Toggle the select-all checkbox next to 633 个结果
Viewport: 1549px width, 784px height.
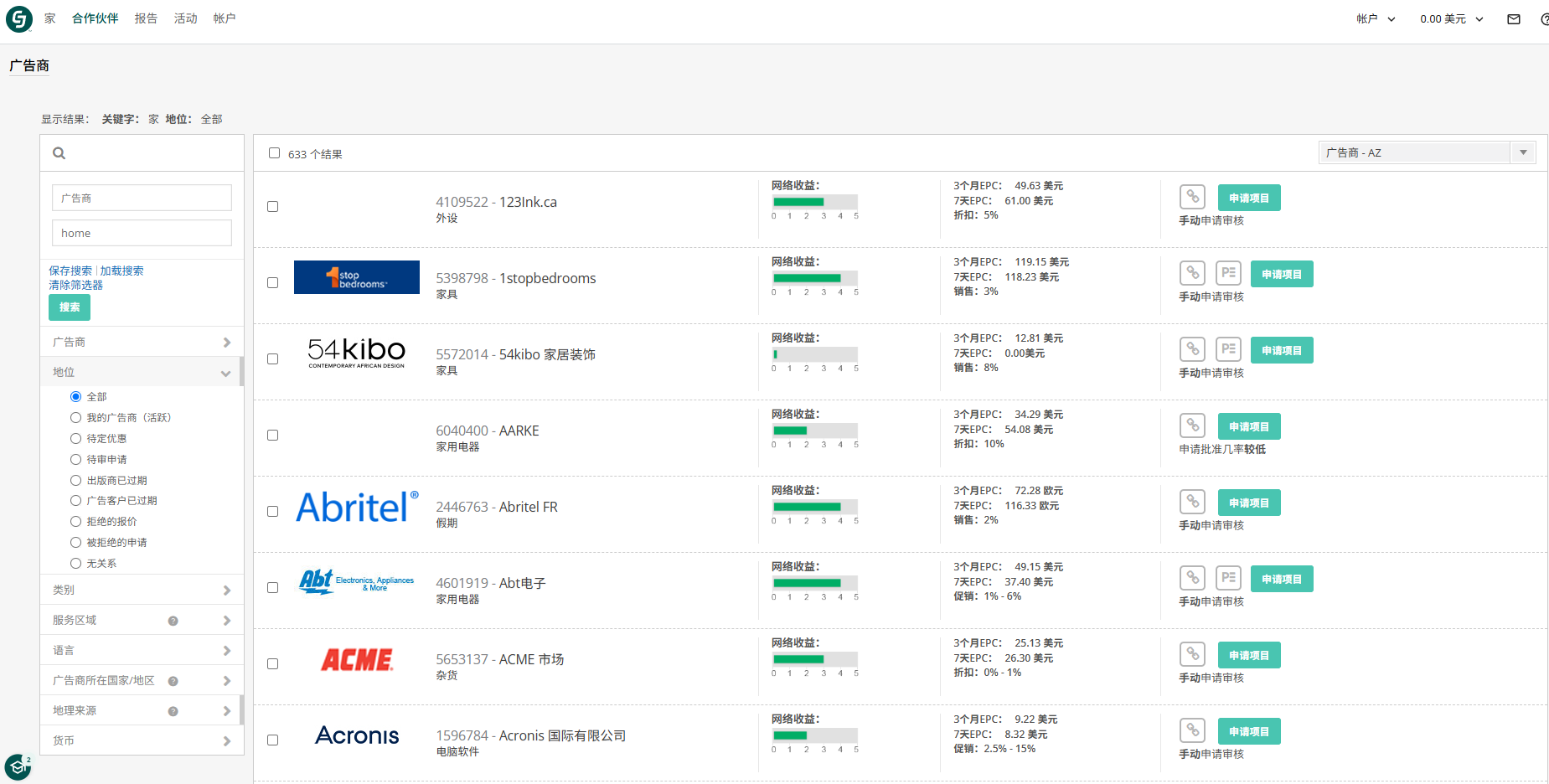coord(274,153)
